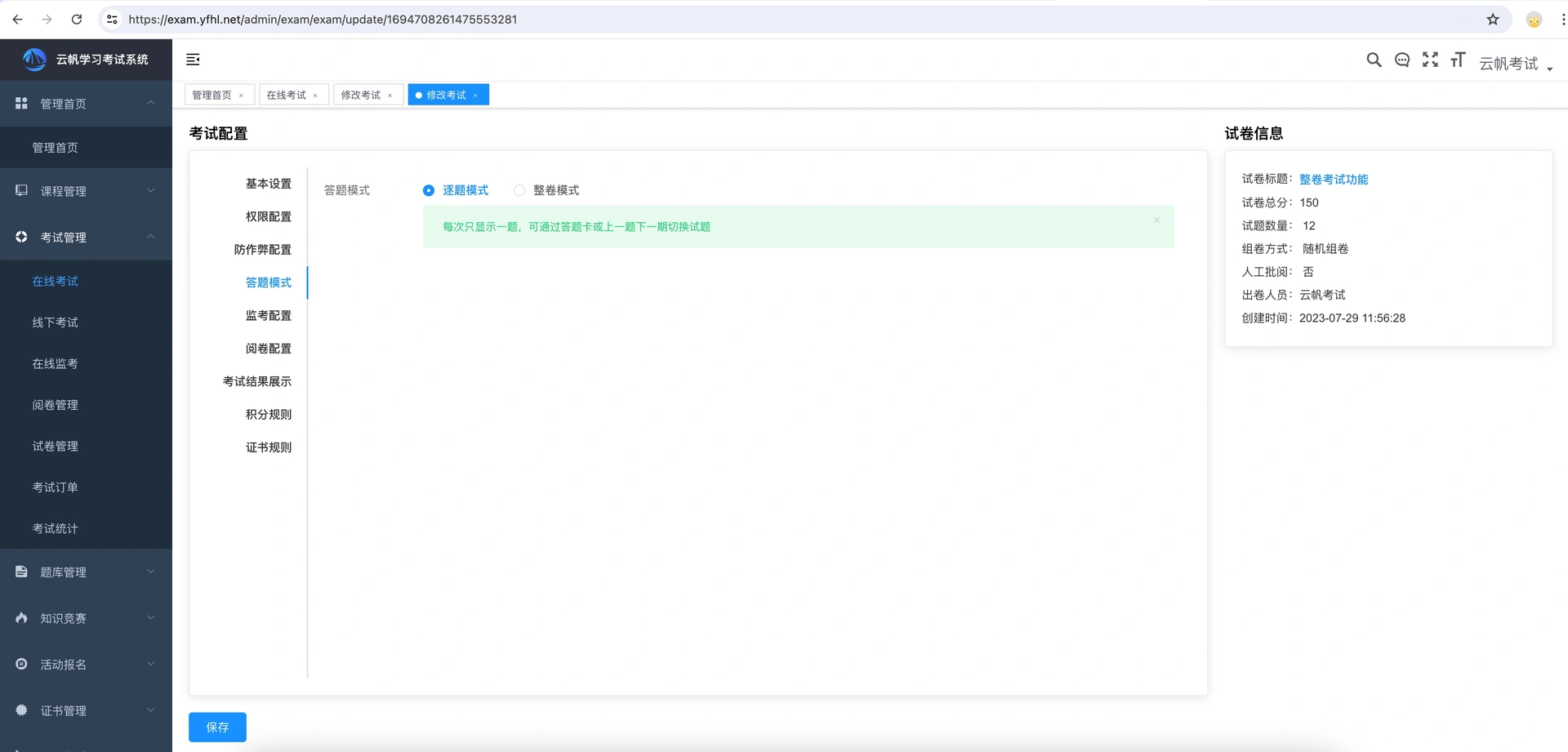
Task: Close the active blue 修改考试 tab
Action: [x=475, y=96]
